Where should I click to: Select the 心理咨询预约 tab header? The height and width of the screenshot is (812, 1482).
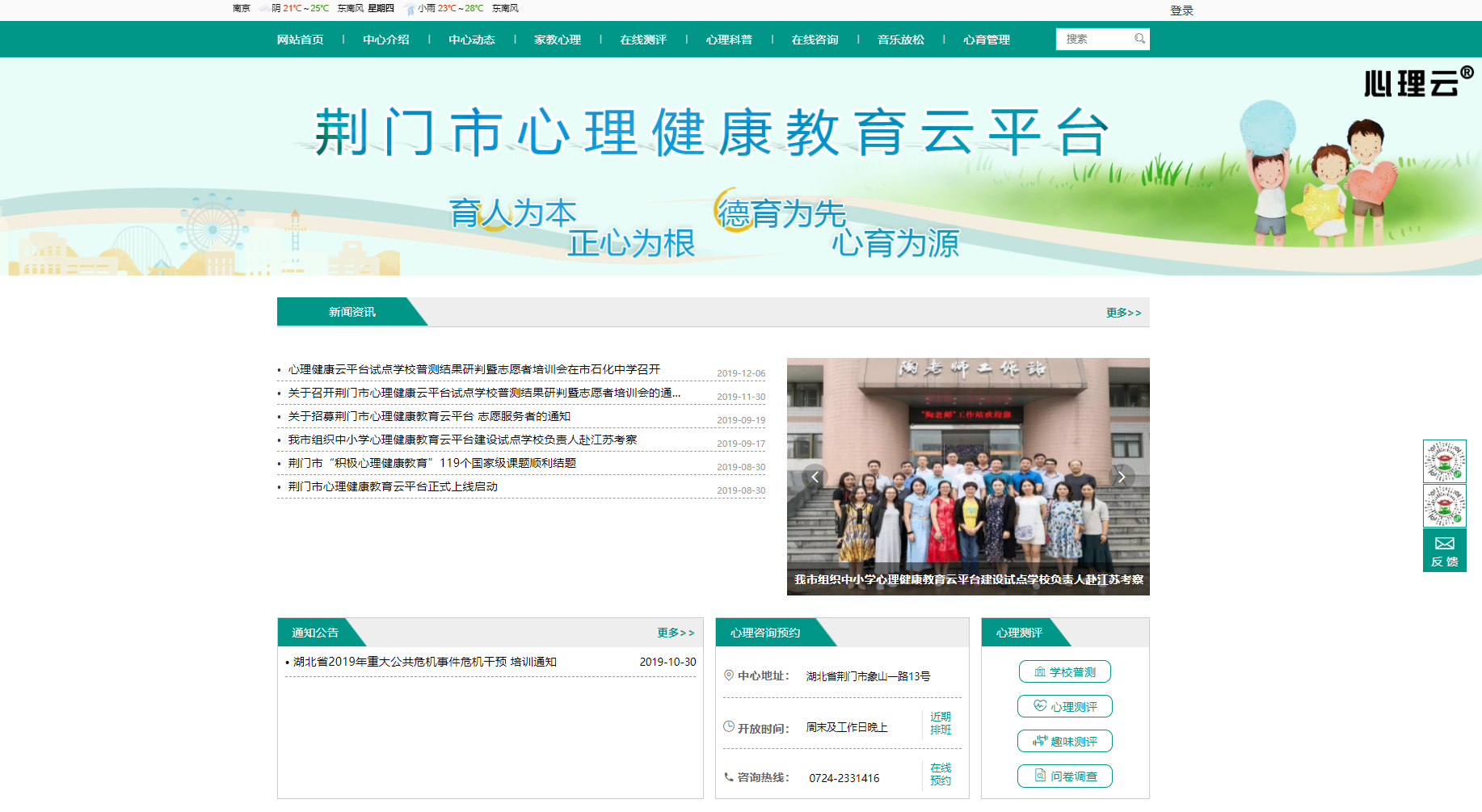(765, 633)
